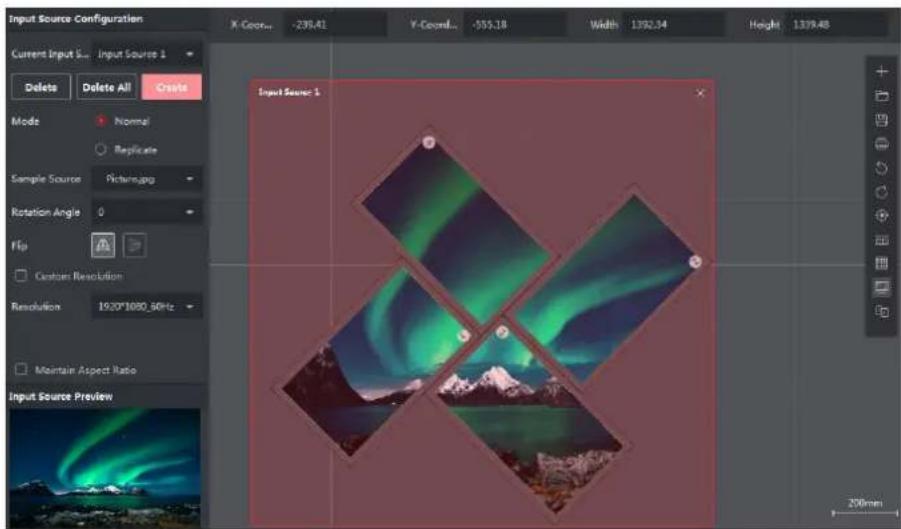The image size is (901, 529).
Task: Select Replicate mode radio button
Action: tap(101, 149)
